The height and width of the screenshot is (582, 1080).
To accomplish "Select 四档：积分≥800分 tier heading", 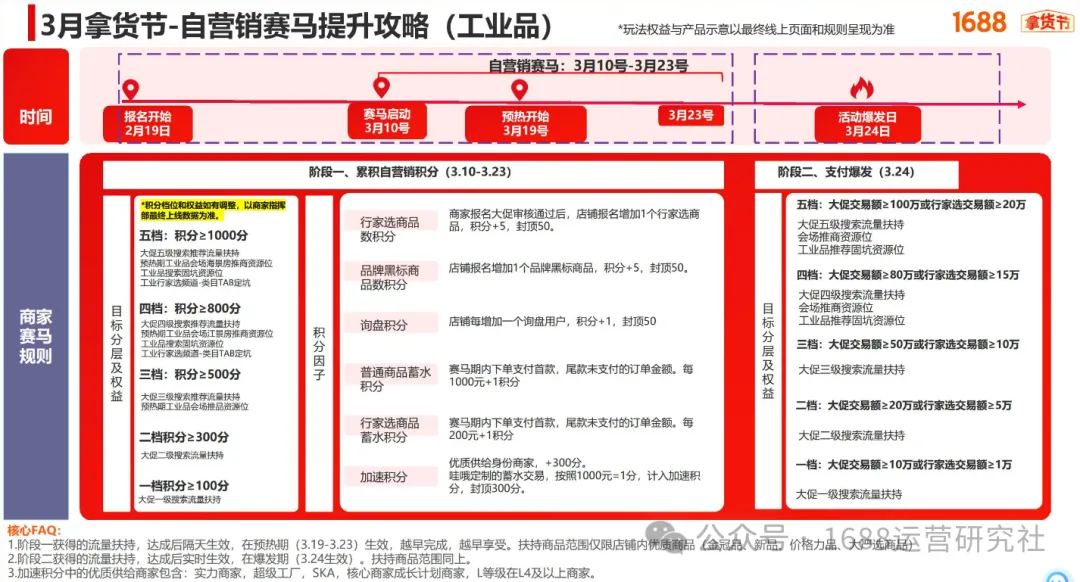I will 190,309.
